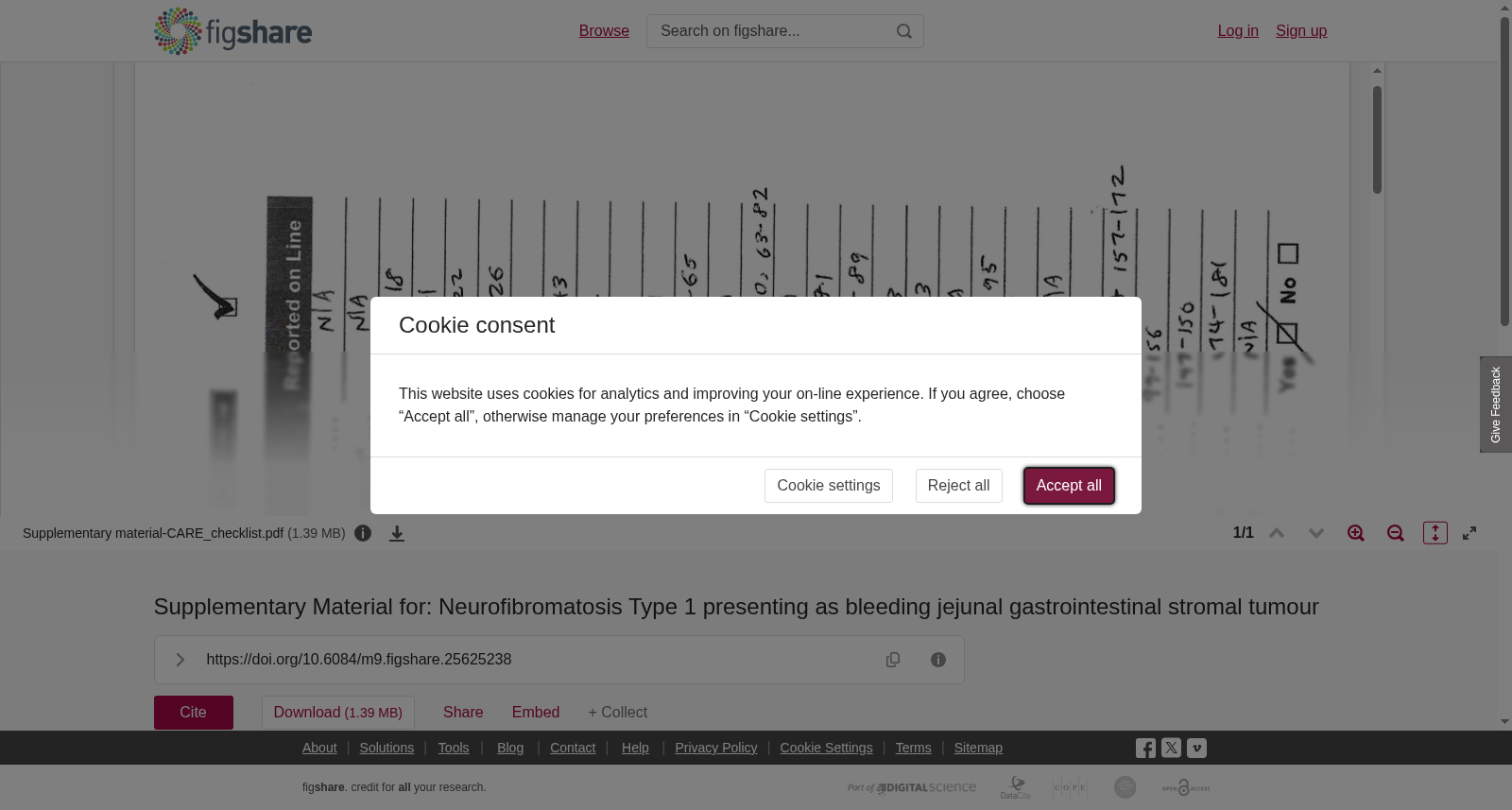Click viewer scrollbar up arrow

click(x=1378, y=70)
